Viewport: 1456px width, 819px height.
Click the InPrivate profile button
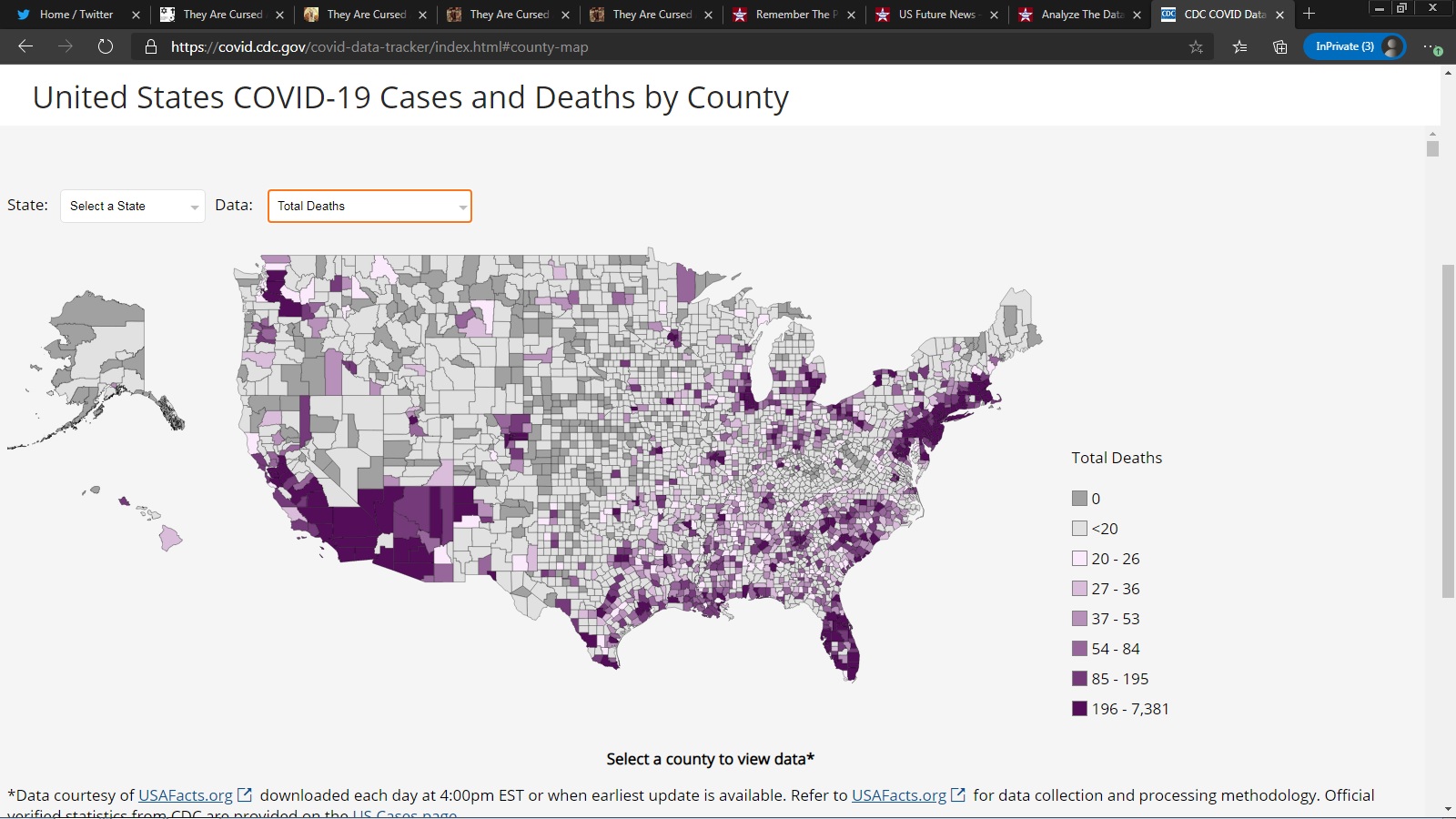pyautogui.click(x=1354, y=46)
